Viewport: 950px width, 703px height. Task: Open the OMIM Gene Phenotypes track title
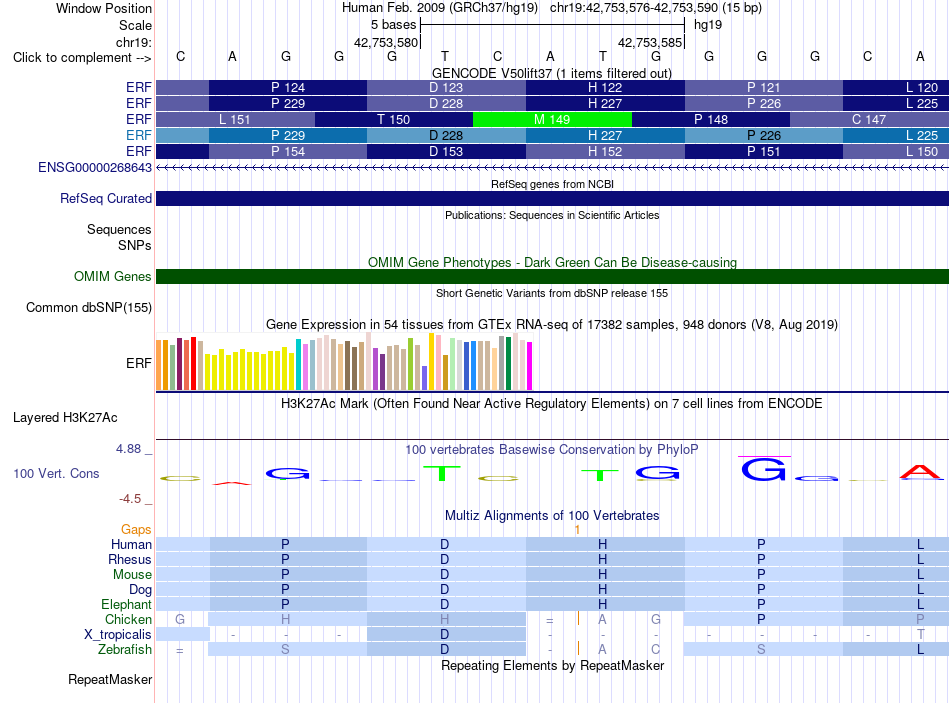552,262
